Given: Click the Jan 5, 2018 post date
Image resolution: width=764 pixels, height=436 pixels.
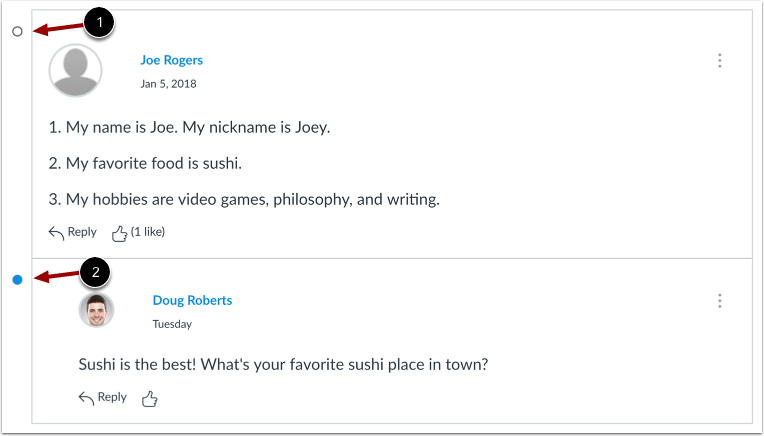Looking at the screenshot, I should click(168, 84).
